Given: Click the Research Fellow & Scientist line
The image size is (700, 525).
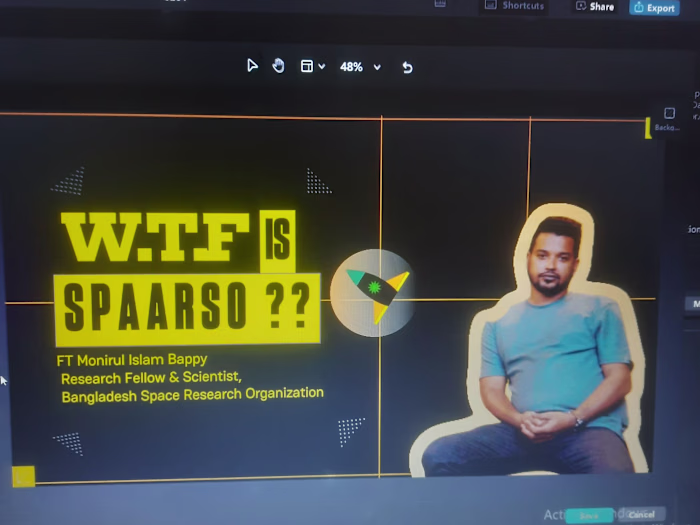Looking at the screenshot, I should coord(151,378).
